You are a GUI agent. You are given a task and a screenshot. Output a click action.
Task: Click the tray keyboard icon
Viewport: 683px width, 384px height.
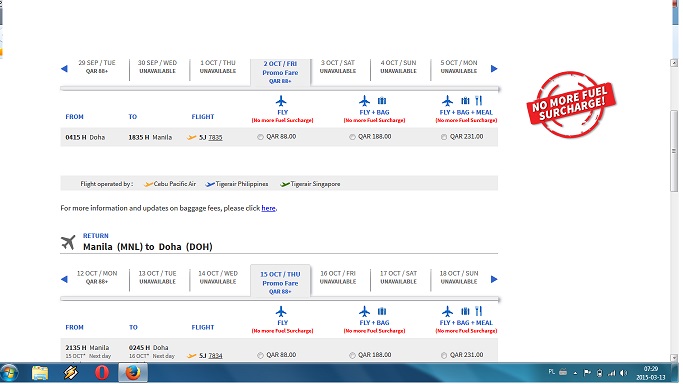[563, 372]
